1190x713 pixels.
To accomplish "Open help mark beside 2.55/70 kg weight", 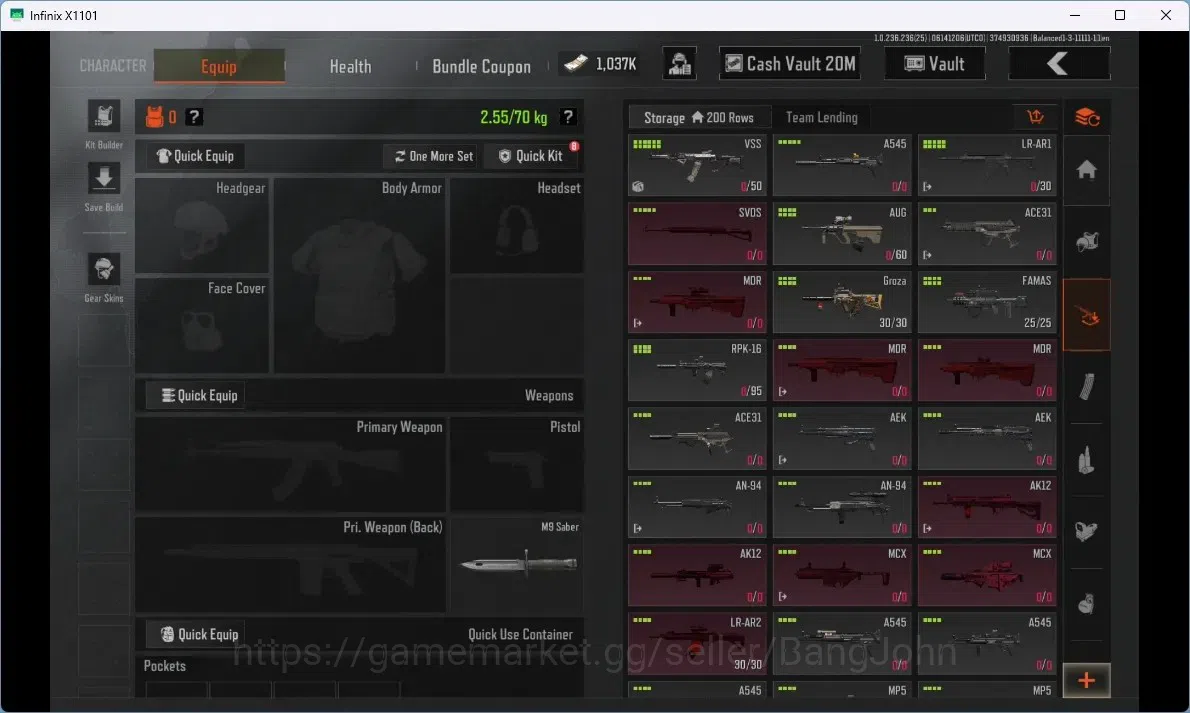I will click(x=568, y=117).
